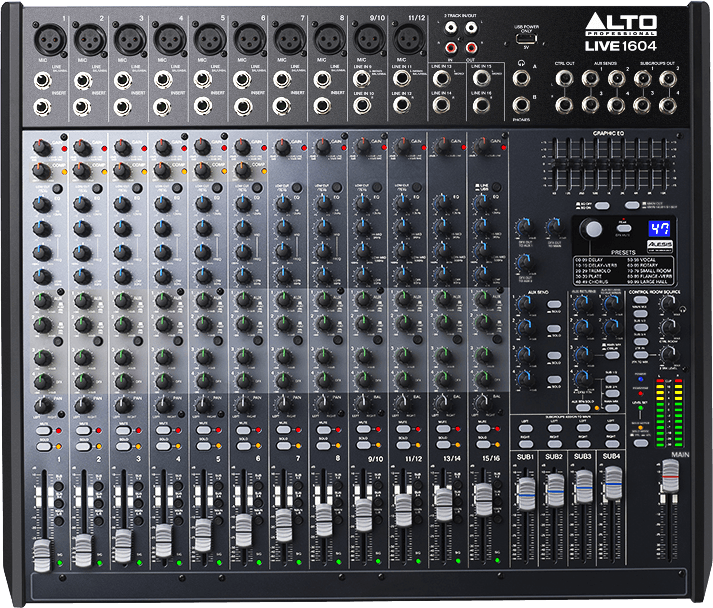The image size is (713, 608).
Task: Click the "50-59 VOCAL" preset text
Action: pyautogui.click(x=642, y=260)
